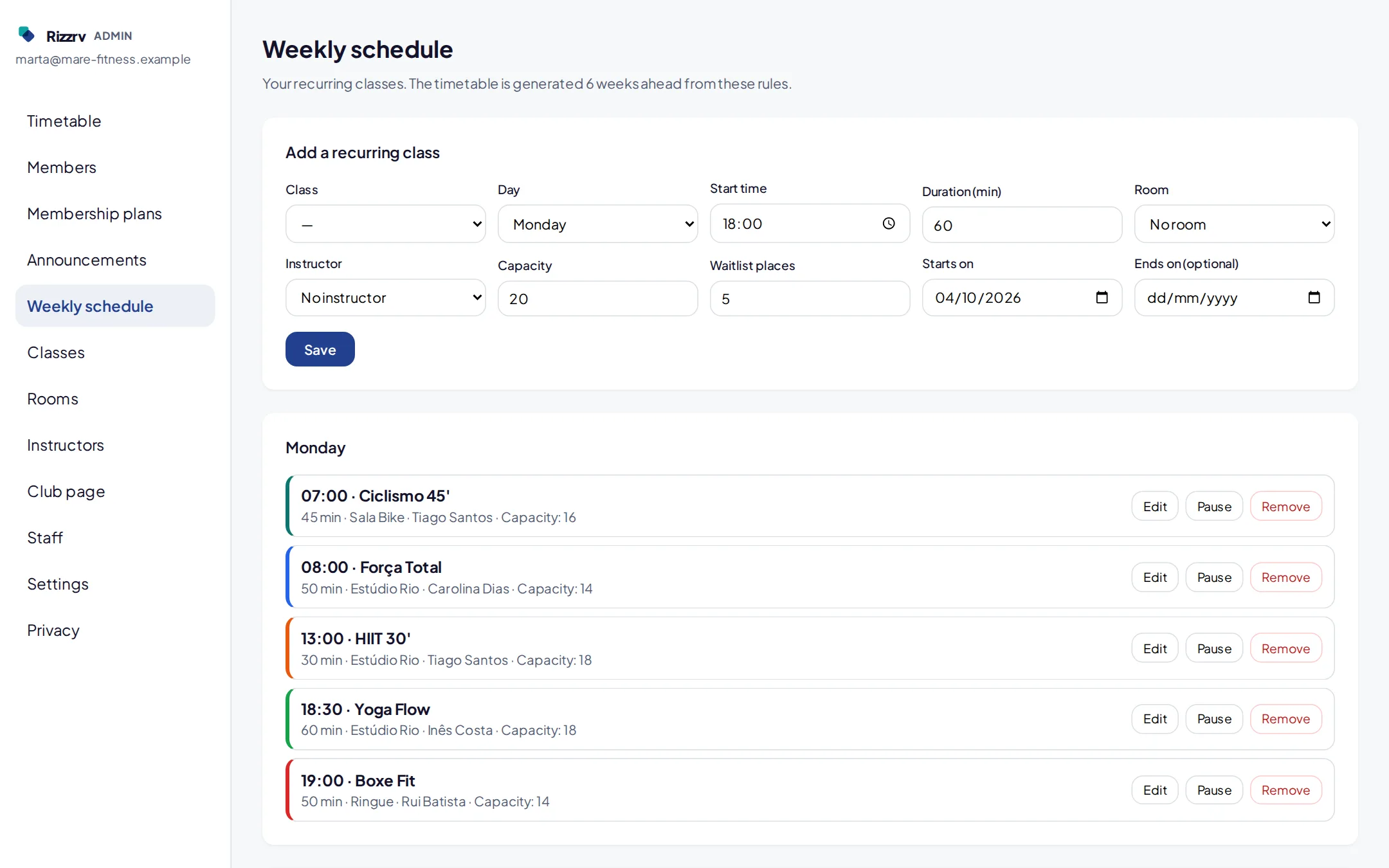1389x868 pixels.
Task: Edit the HIIT 30' class
Action: coord(1154,648)
